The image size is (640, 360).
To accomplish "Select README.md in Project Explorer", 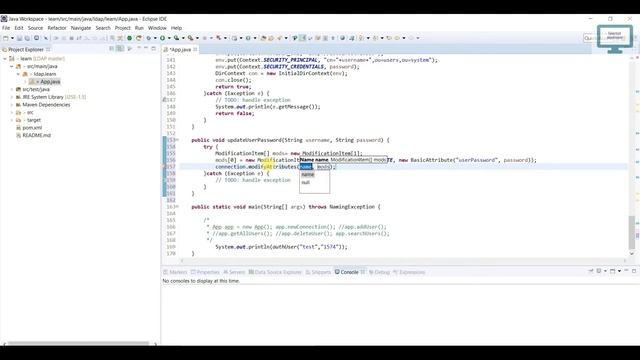I will click(33, 135).
